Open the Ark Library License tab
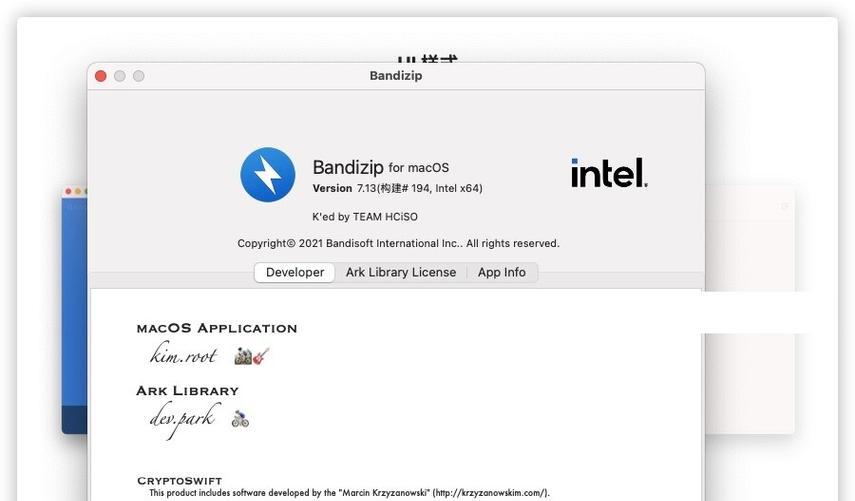Viewport: 855px width, 501px height. click(401, 273)
